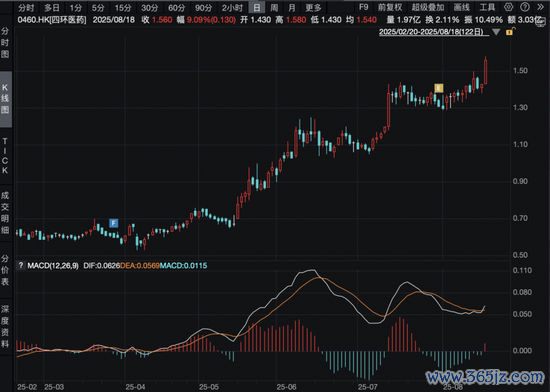The image size is (550, 392).
Task: Open chart settings gear icon
Action: coord(508,7)
